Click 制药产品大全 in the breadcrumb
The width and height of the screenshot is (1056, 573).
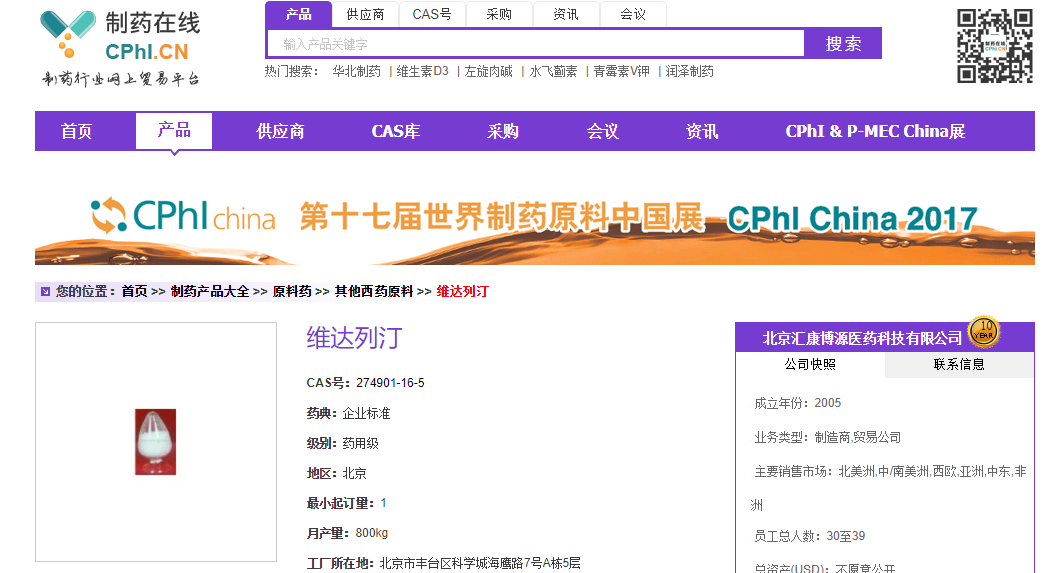(x=209, y=292)
